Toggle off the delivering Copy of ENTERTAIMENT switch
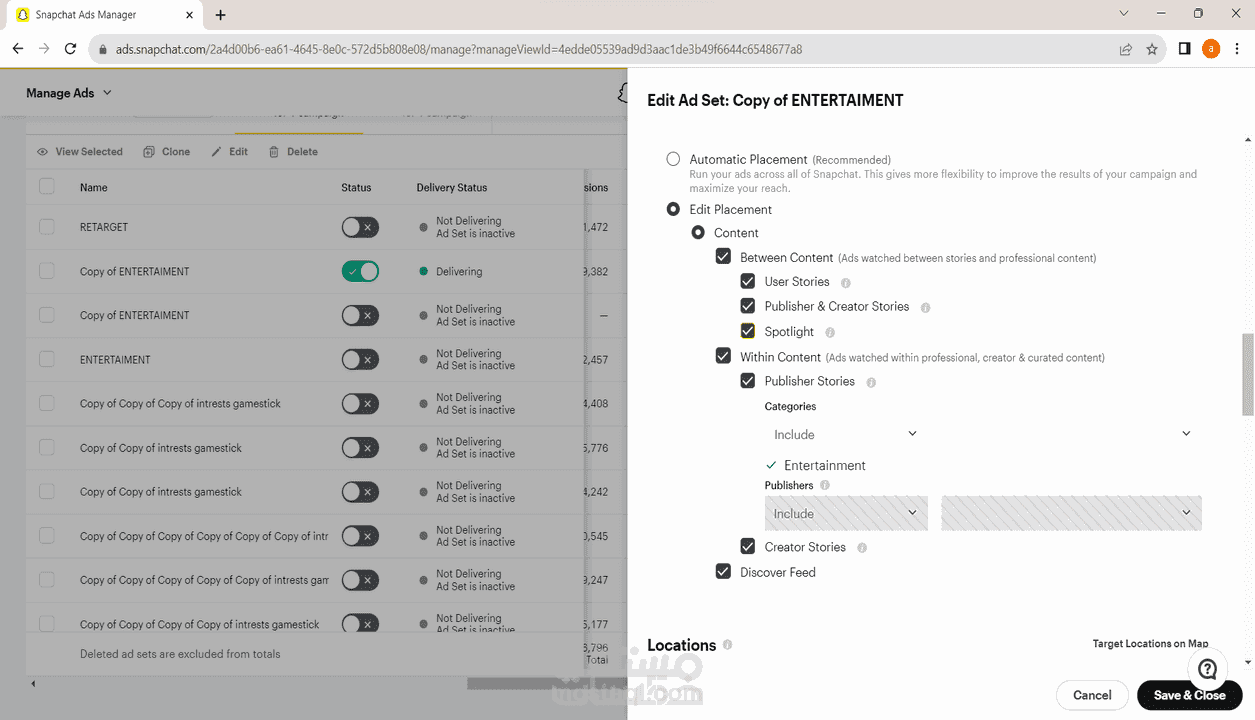The height and width of the screenshot is (720, 1255). [x=360, y=271]
